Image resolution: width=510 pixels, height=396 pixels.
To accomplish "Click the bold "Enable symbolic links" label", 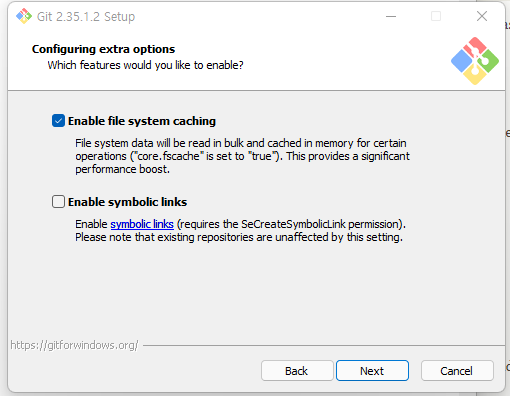I will [x=127, y=202].
